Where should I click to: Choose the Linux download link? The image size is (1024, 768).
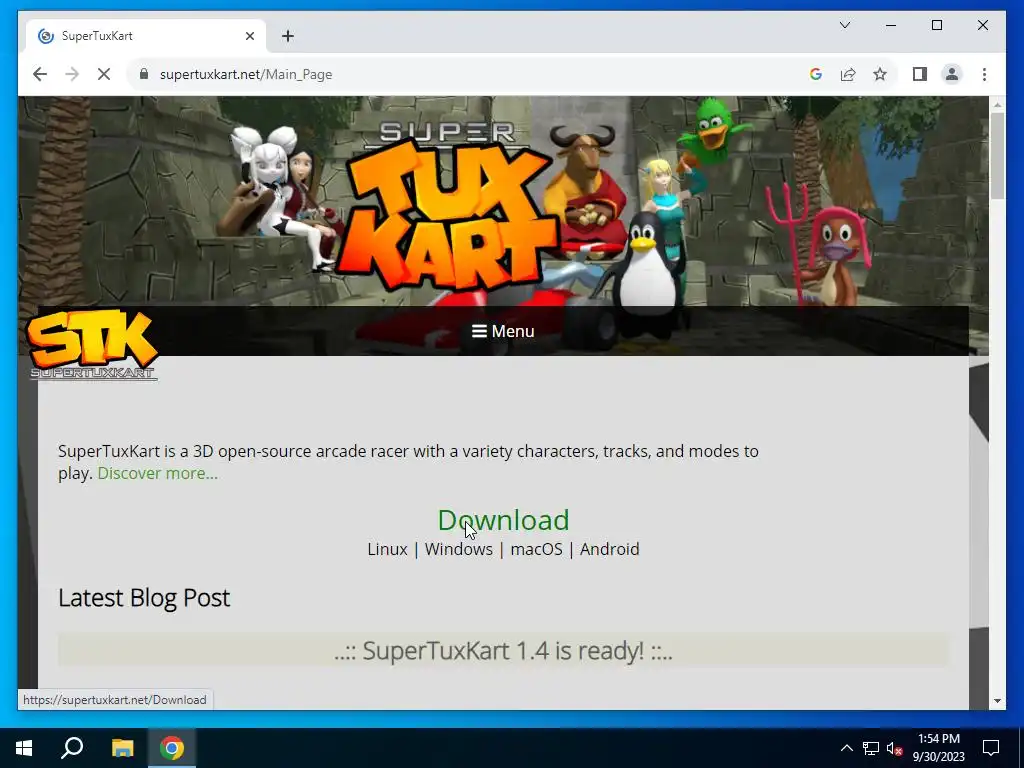pos(387,549)
